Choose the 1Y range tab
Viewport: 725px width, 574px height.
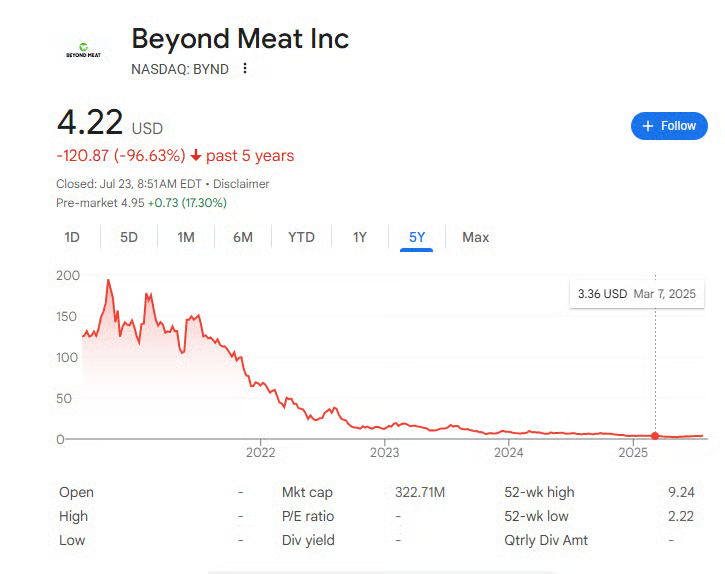[x=360, y=237]
